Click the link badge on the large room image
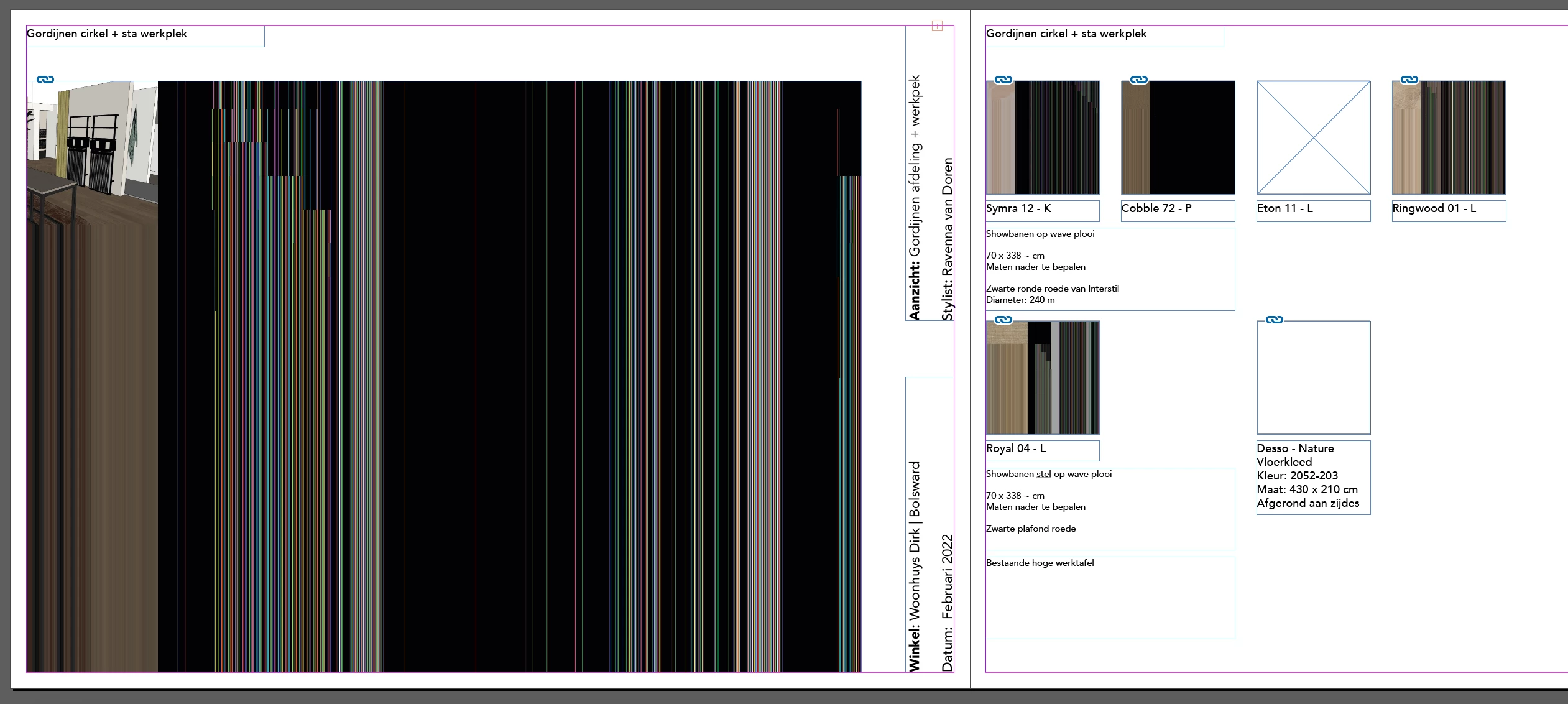The height and width of the screenshot is (704, 1568). (45, 80)
